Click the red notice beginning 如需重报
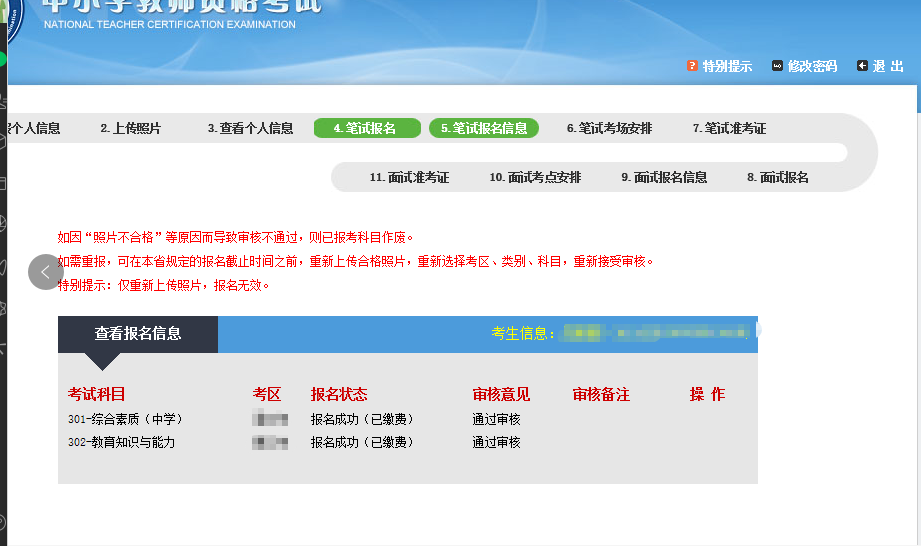Screen dimensions: 921x546 [355, 261]
